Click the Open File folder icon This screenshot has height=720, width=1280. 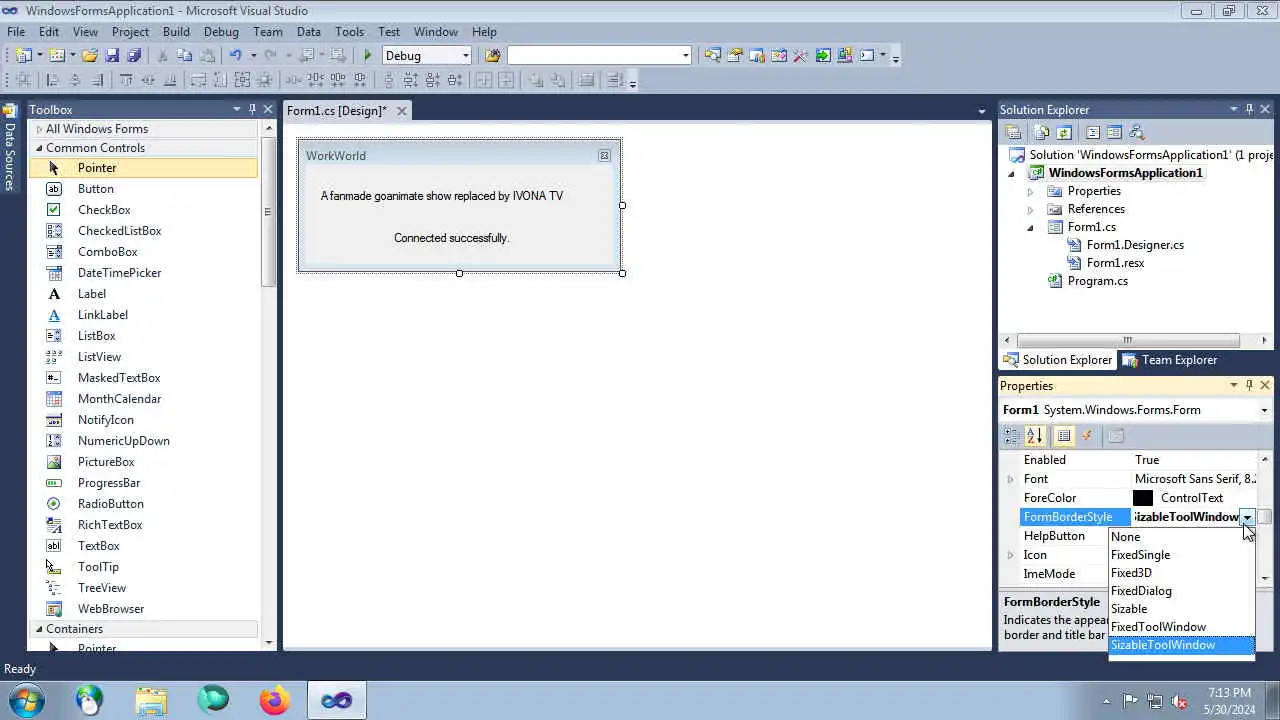click(x=90, y=56)
